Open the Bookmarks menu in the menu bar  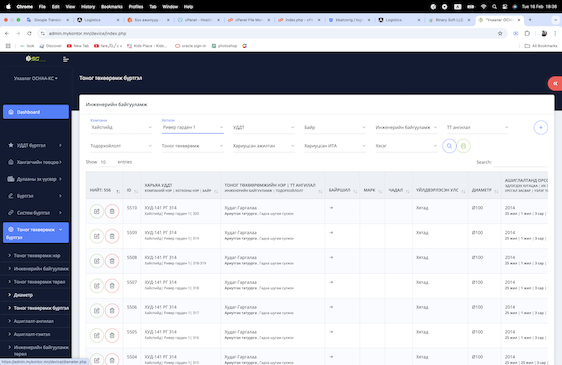point(111,6)
